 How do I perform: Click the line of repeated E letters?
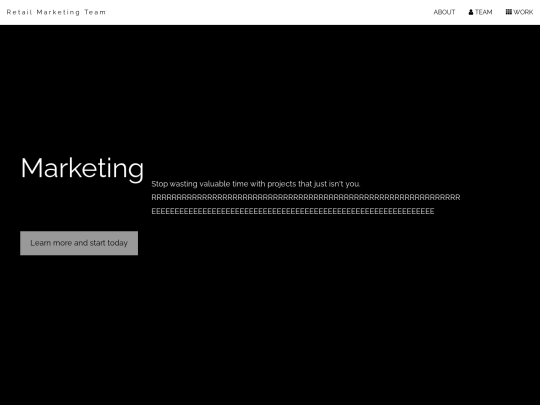[x=293, y=211]
